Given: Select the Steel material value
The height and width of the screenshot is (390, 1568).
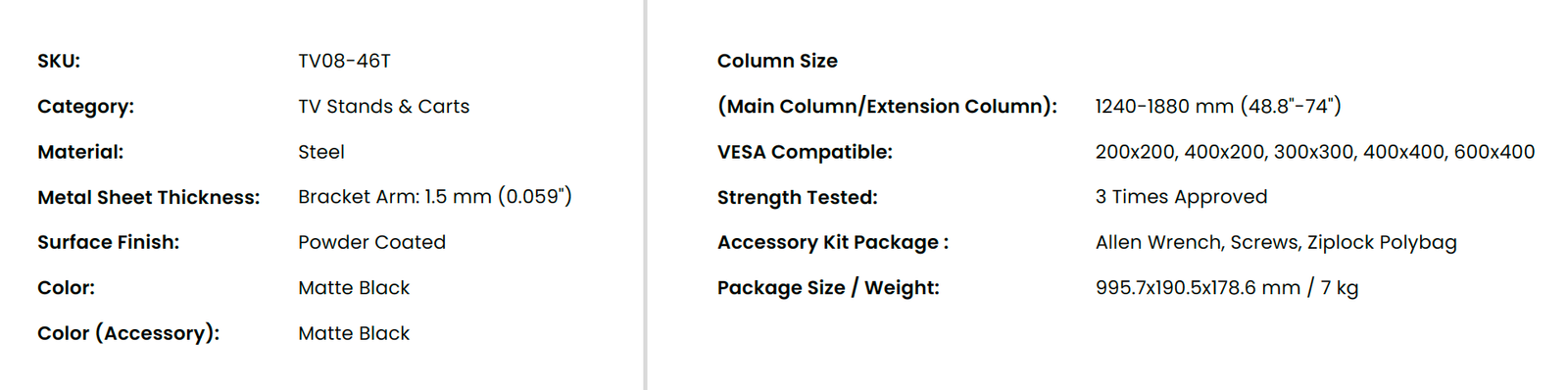Looking at the screenshot, I should 321,152.
